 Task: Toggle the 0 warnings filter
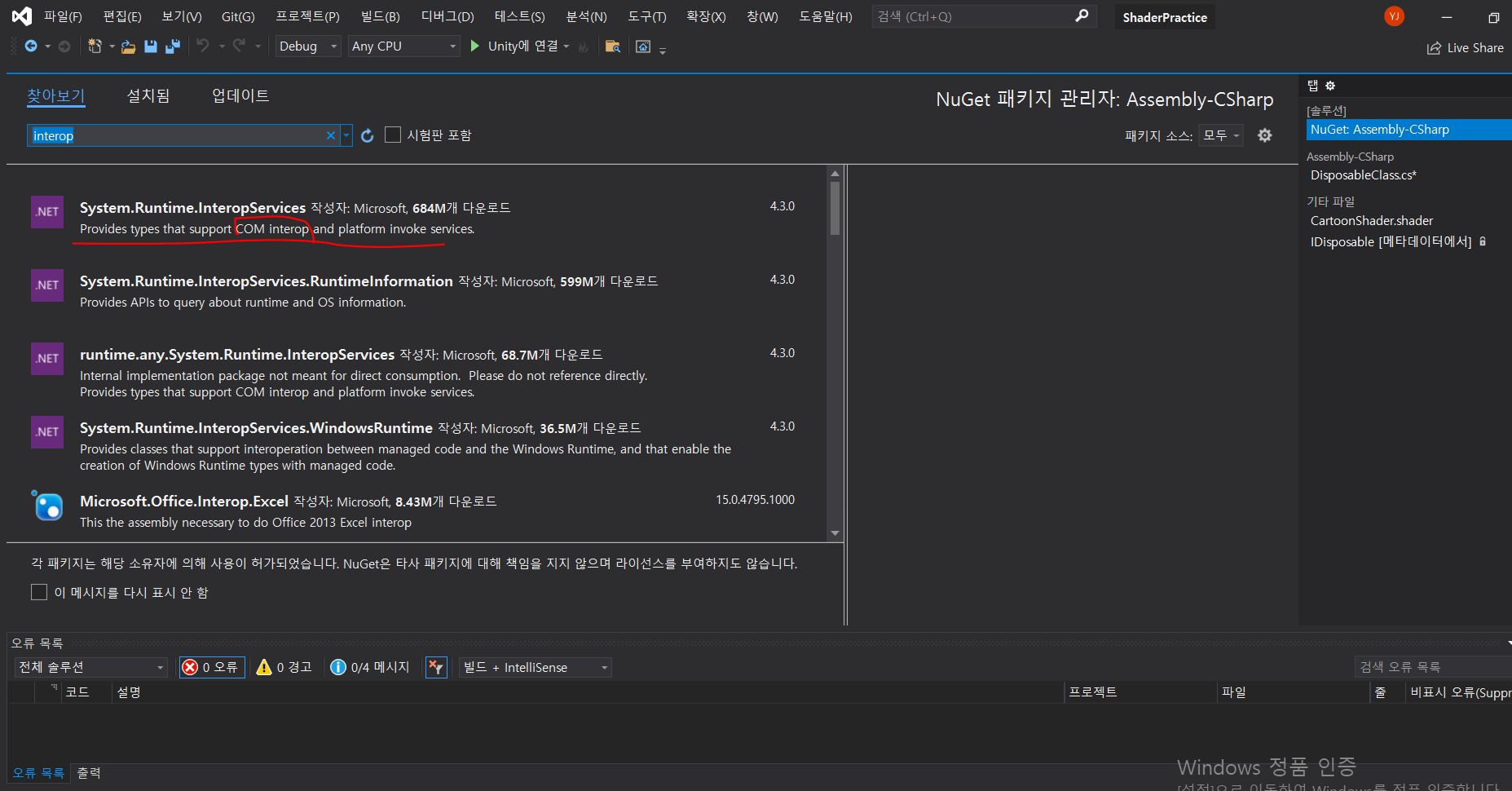[x=284, y=667]
